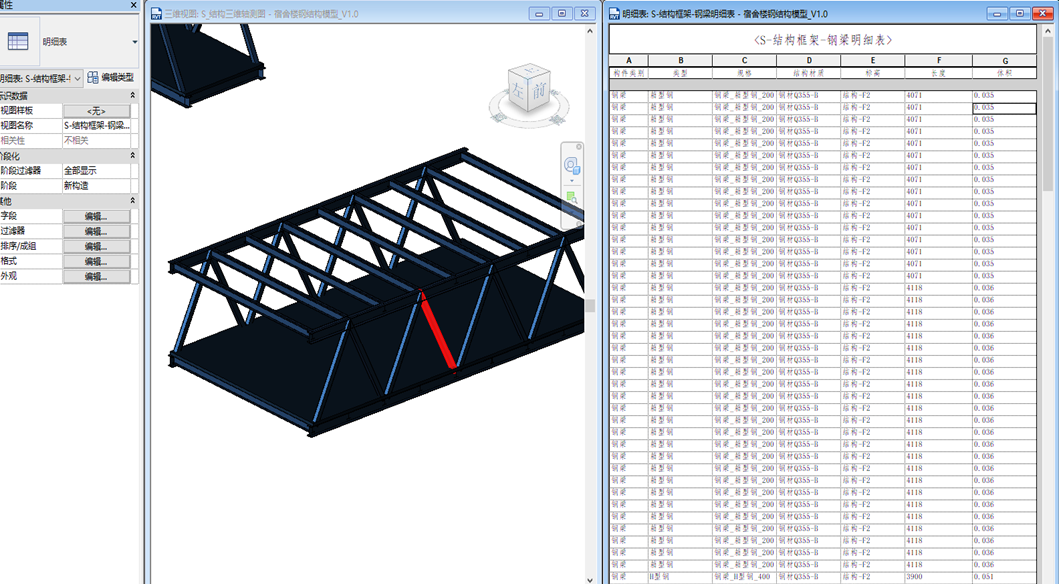
Task: Collapse the 阶段化 section in Properties
Action: point(132,156)
